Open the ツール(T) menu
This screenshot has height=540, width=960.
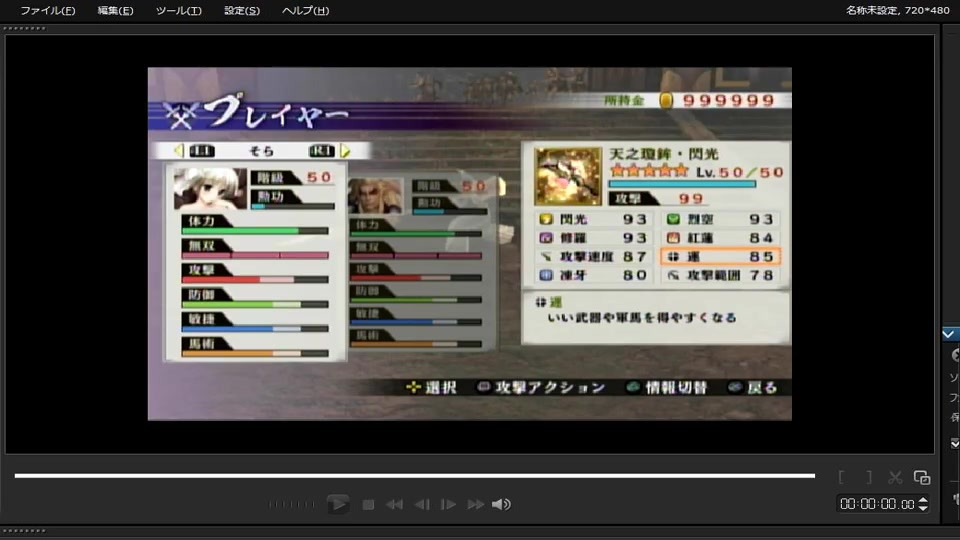(178, 10)
